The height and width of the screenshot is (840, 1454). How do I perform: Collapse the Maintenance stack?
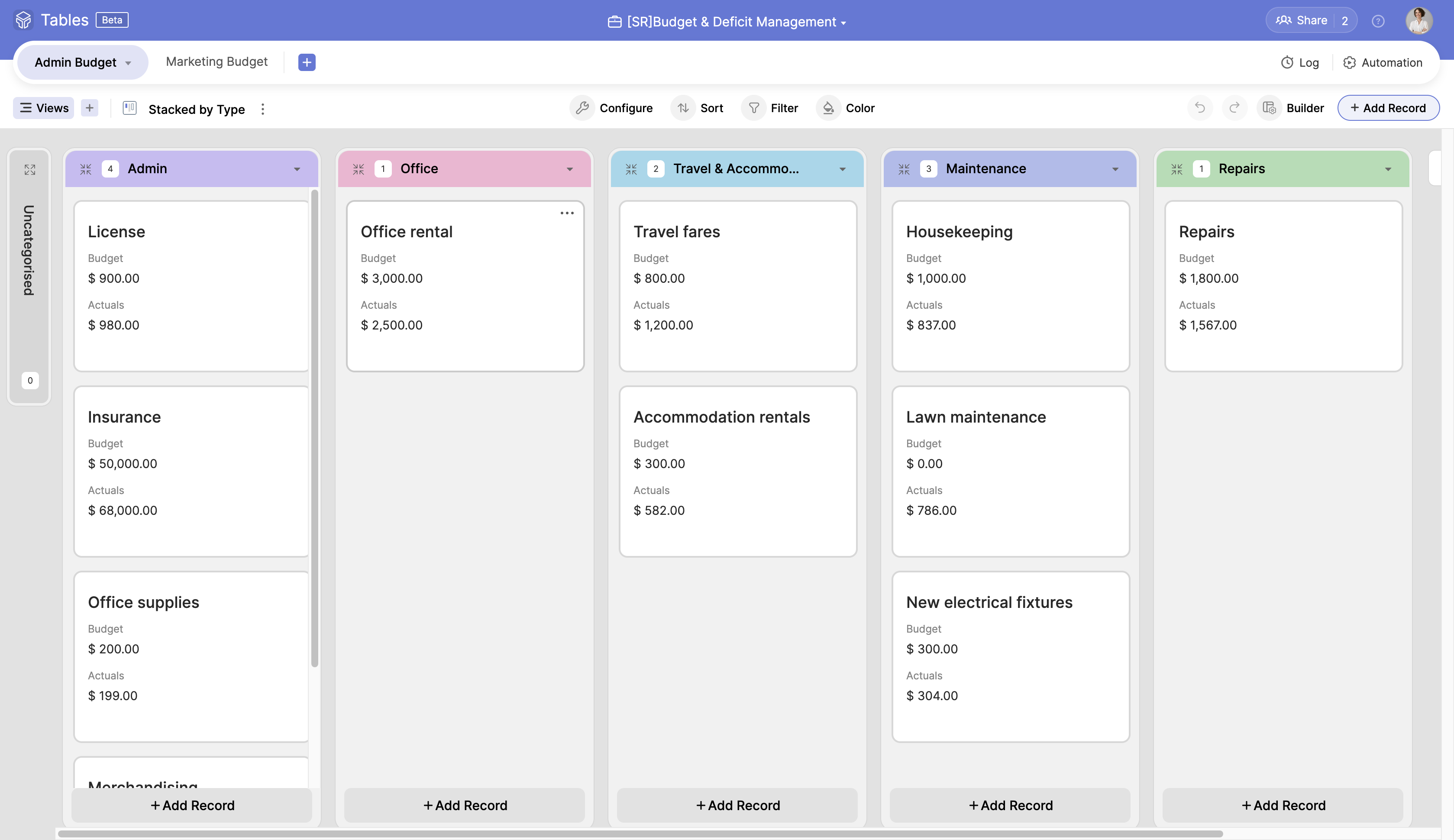[905, 169]
